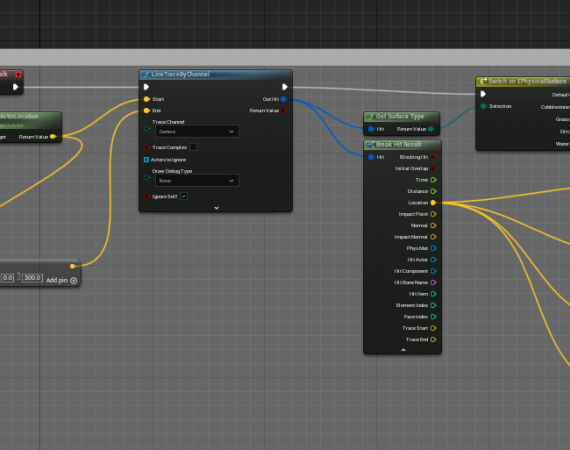Image resolution: width=570 pixels, height=450 pixels.
Task: Click the Initial Overlap output pin
Action: click(433, 169)
